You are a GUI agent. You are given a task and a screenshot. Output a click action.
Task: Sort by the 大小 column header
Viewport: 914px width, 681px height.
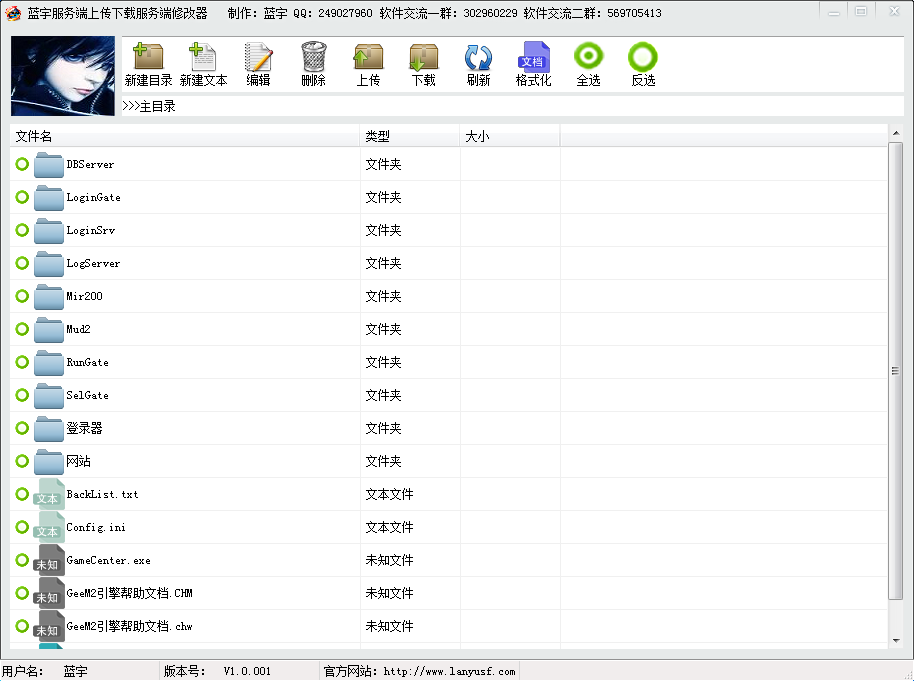tap(510, 136)
